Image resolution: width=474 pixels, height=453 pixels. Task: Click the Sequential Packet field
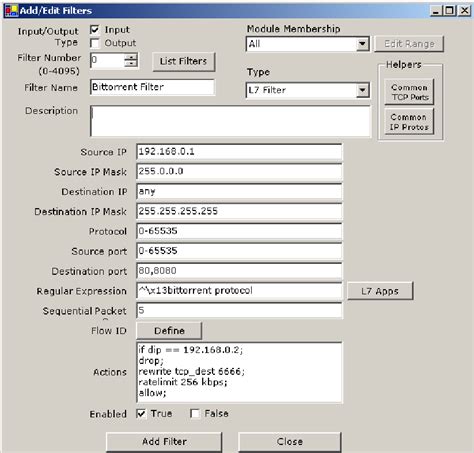tap(239, 311)
